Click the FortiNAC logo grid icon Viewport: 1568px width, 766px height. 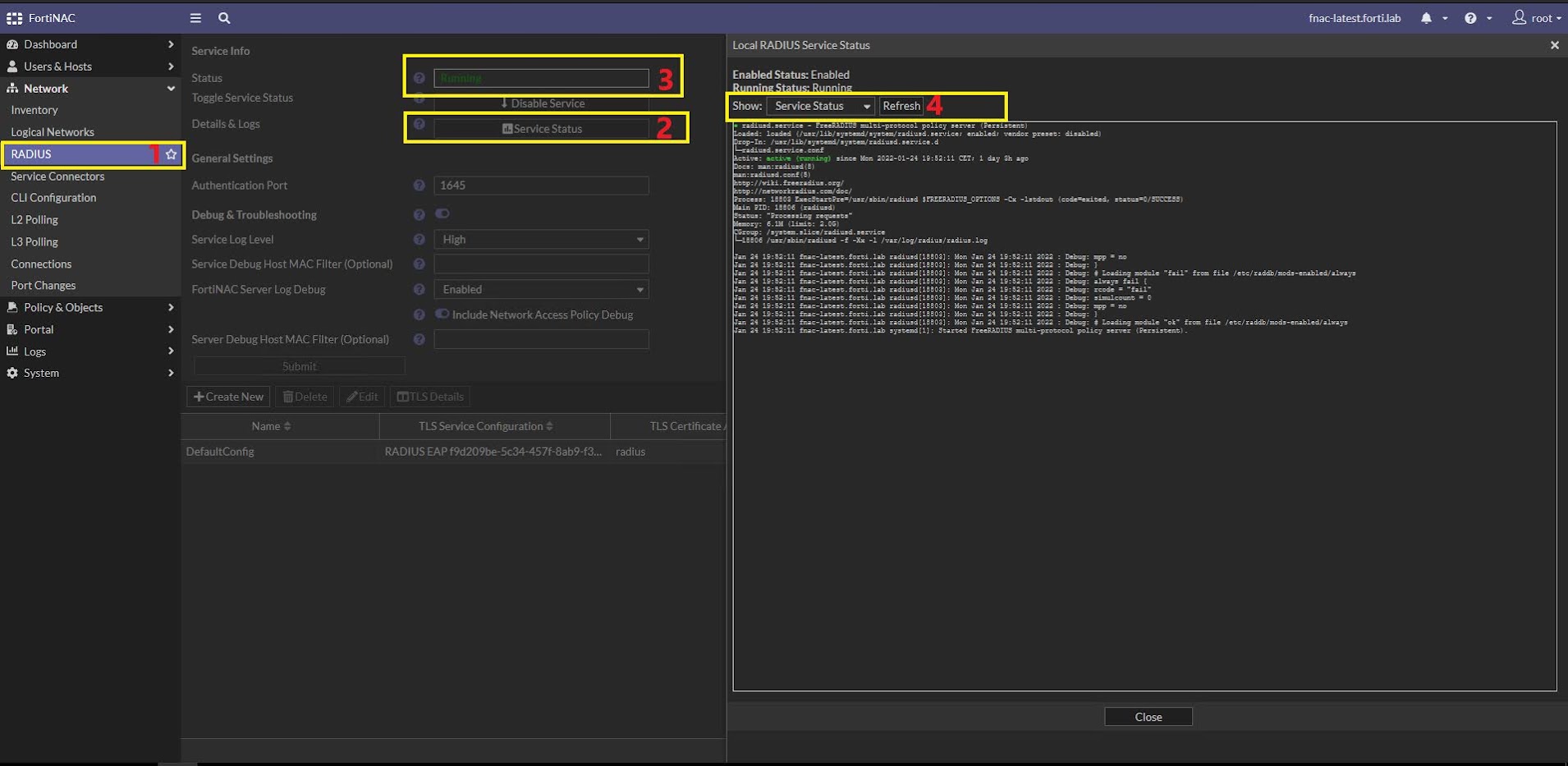pos(14,18)
